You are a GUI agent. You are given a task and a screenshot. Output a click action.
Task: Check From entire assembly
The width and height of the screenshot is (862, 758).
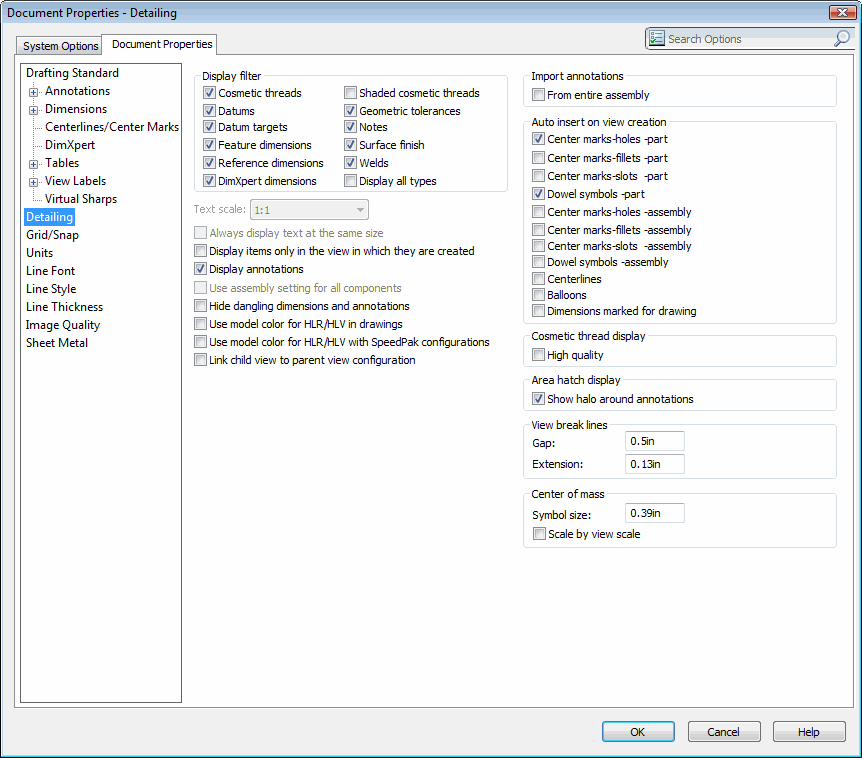[x=538, y=95]
